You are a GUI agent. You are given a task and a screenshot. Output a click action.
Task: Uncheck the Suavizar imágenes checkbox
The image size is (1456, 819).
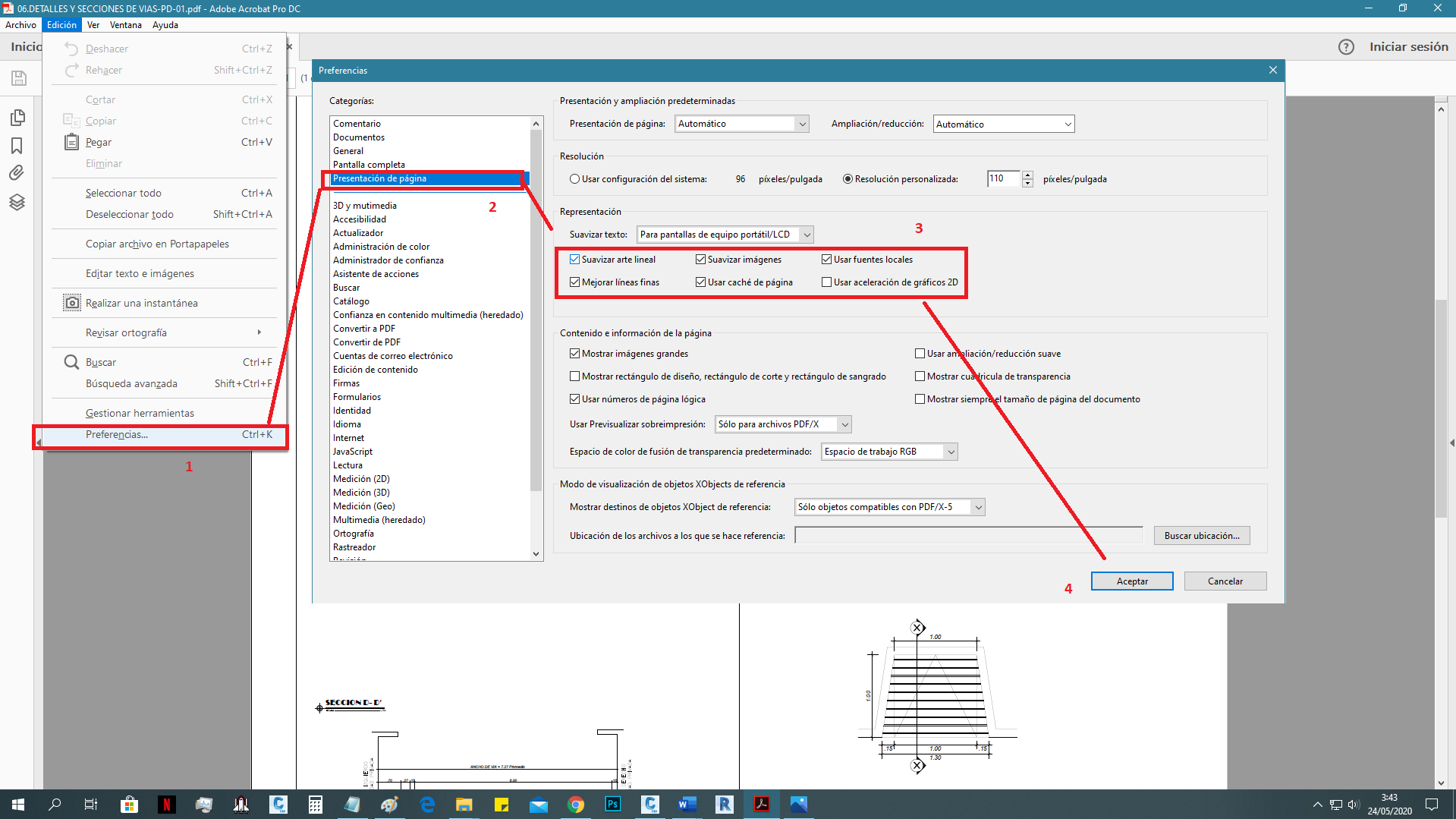tap(700, 259)
